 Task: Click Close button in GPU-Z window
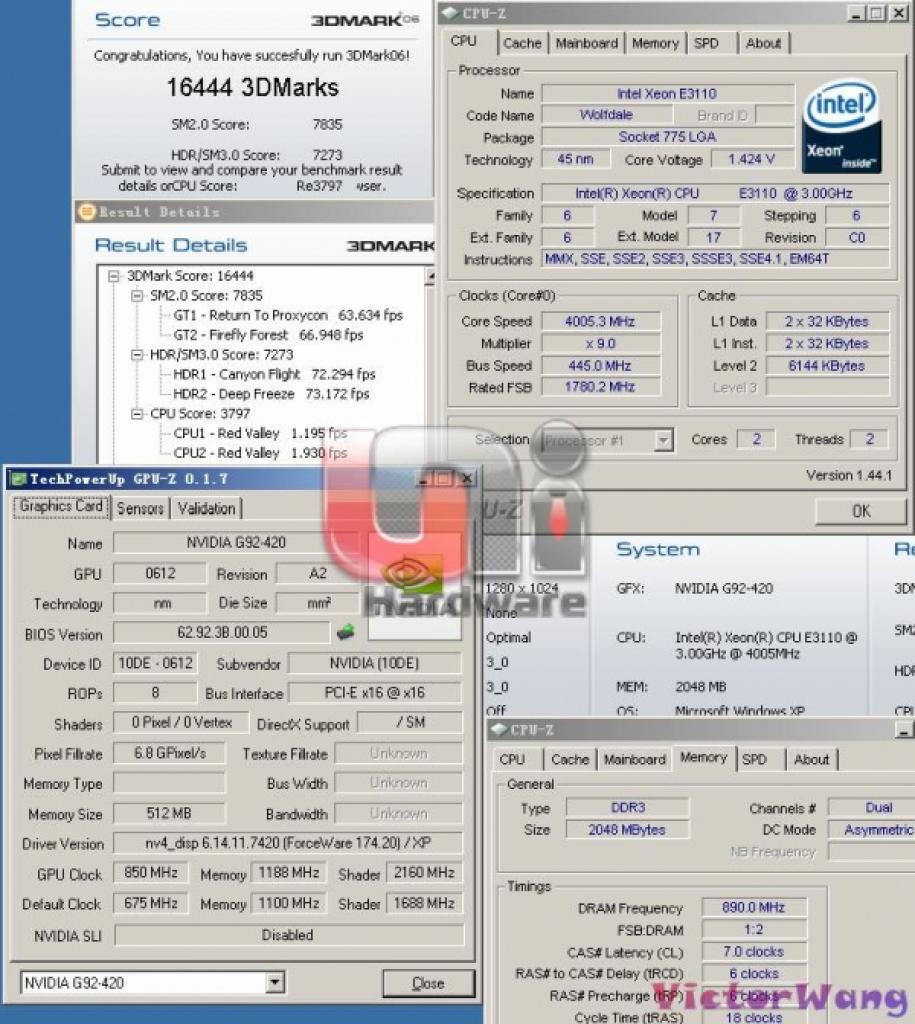(x=428, y=983)
